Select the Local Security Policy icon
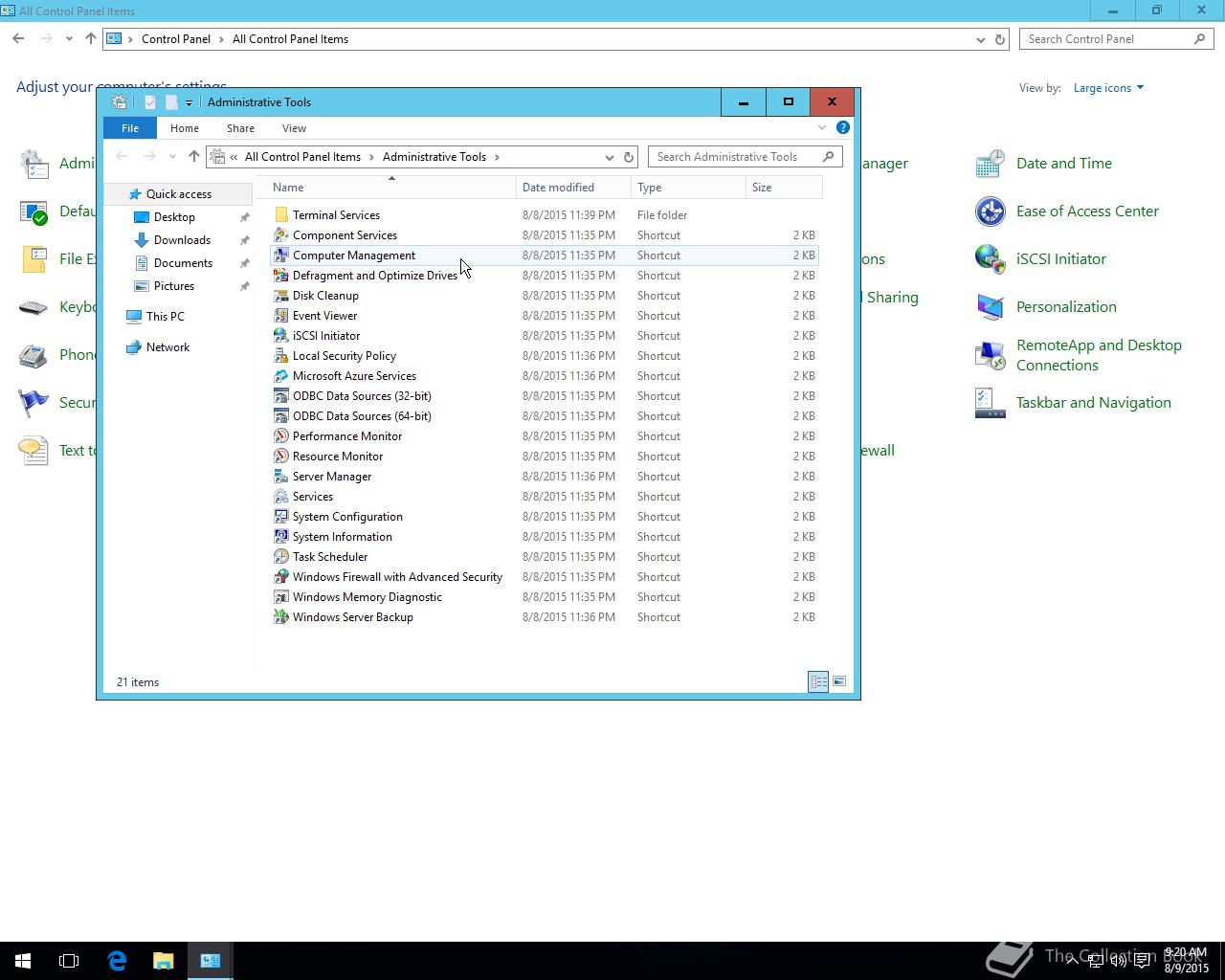Image resolution: width=1225 pixels, height=980 pixels. 280,356
